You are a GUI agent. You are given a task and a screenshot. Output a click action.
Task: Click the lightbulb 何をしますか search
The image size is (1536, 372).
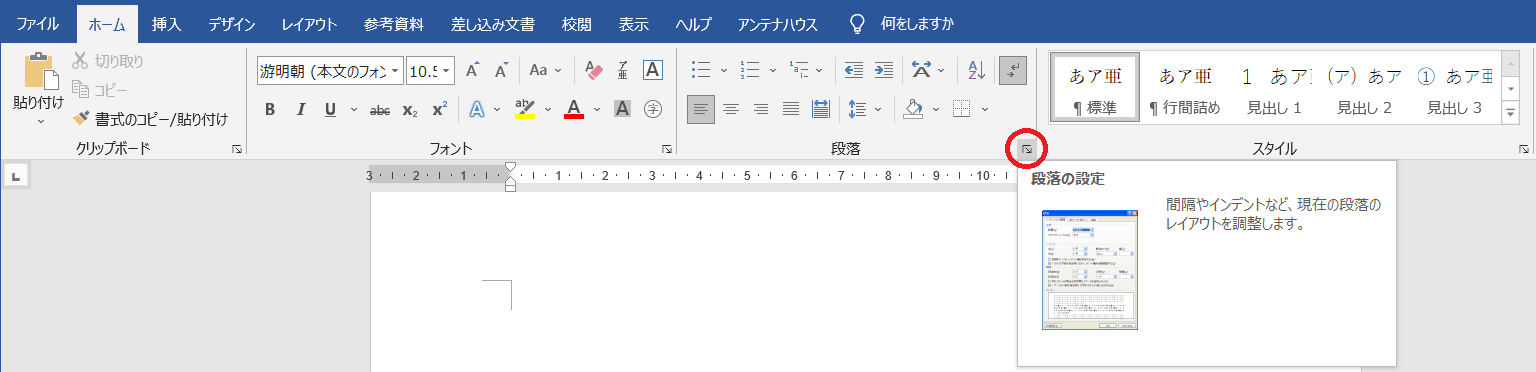900,23
